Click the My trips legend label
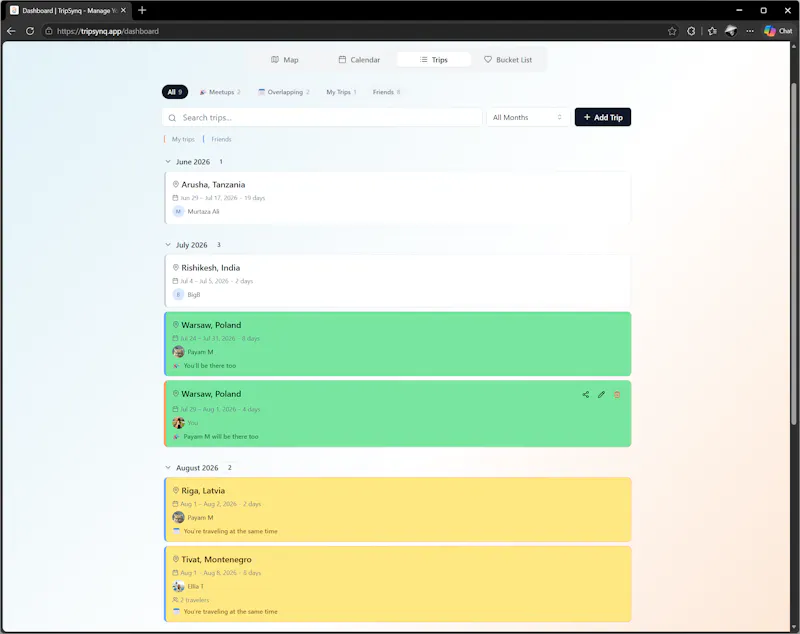 (x=183, y=139)
